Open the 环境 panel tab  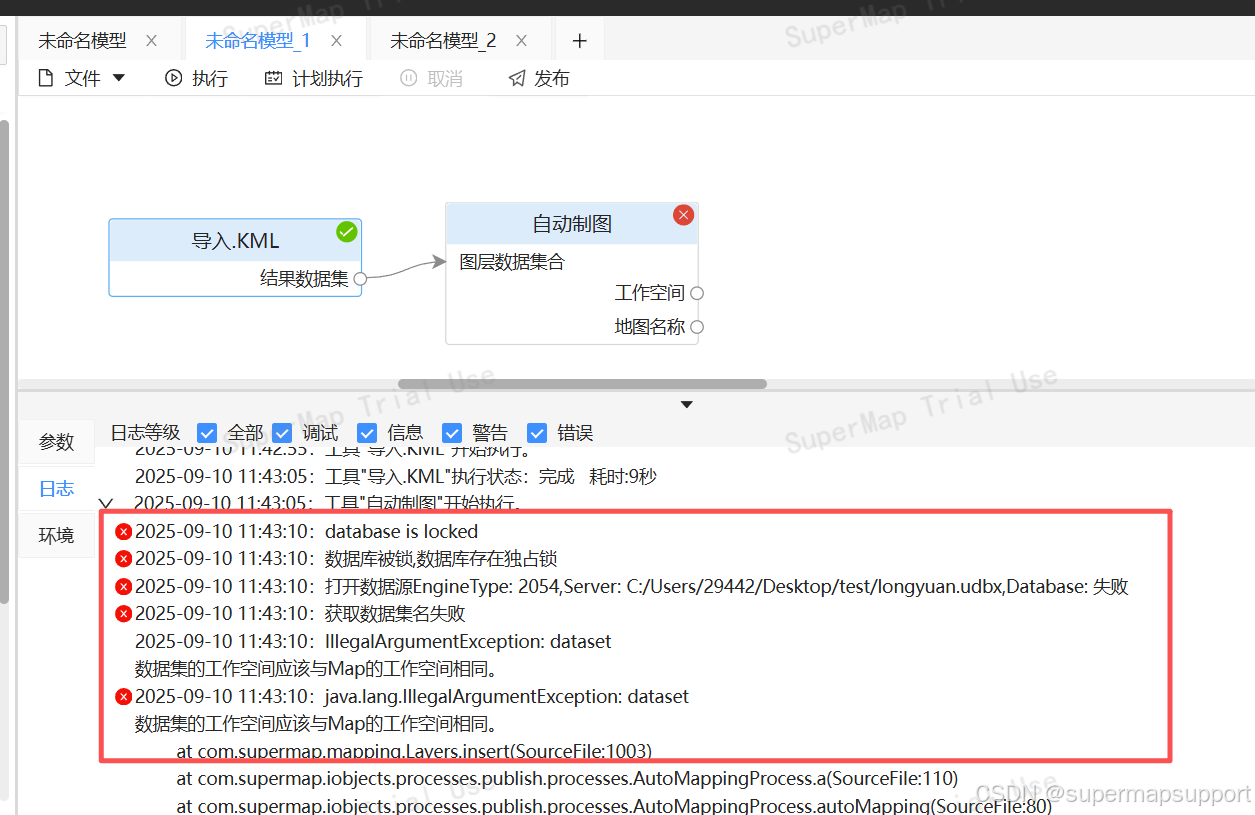pos(55,535)
